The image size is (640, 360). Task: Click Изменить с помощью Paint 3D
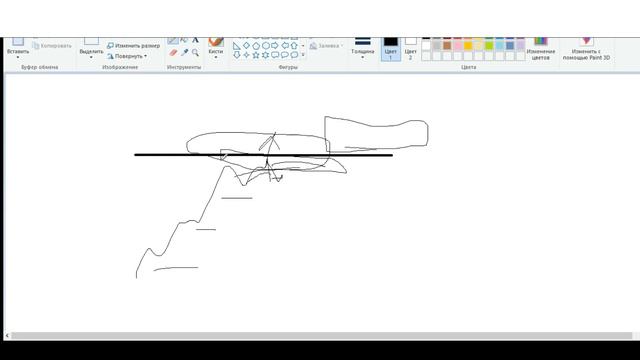pos(586,49)
